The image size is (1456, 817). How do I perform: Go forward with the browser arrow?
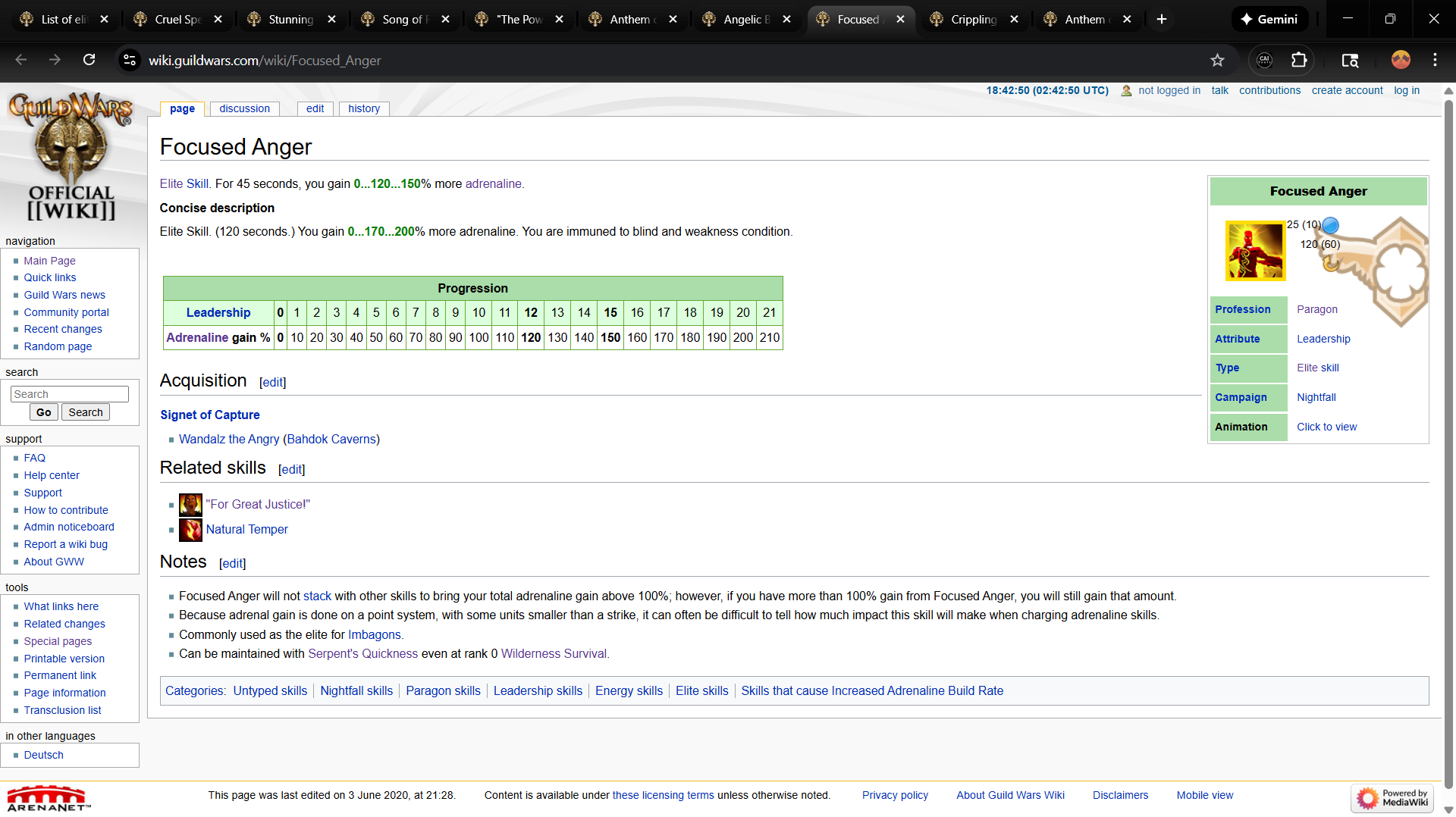click(55, 60)
